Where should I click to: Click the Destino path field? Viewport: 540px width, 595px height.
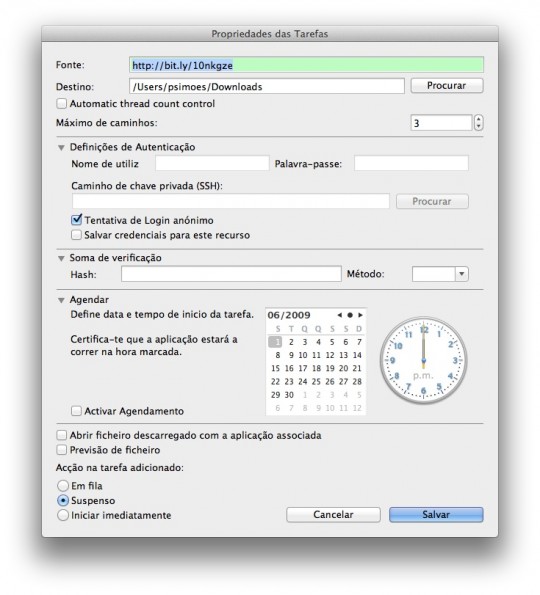coord(267,86)
